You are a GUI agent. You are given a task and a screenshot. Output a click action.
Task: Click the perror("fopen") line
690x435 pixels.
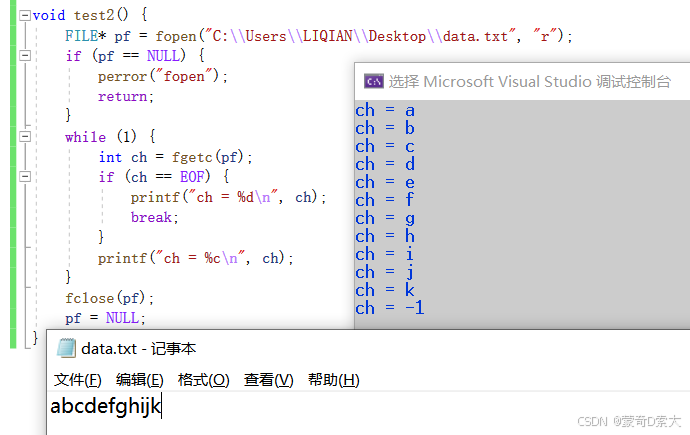pos(163,77)
